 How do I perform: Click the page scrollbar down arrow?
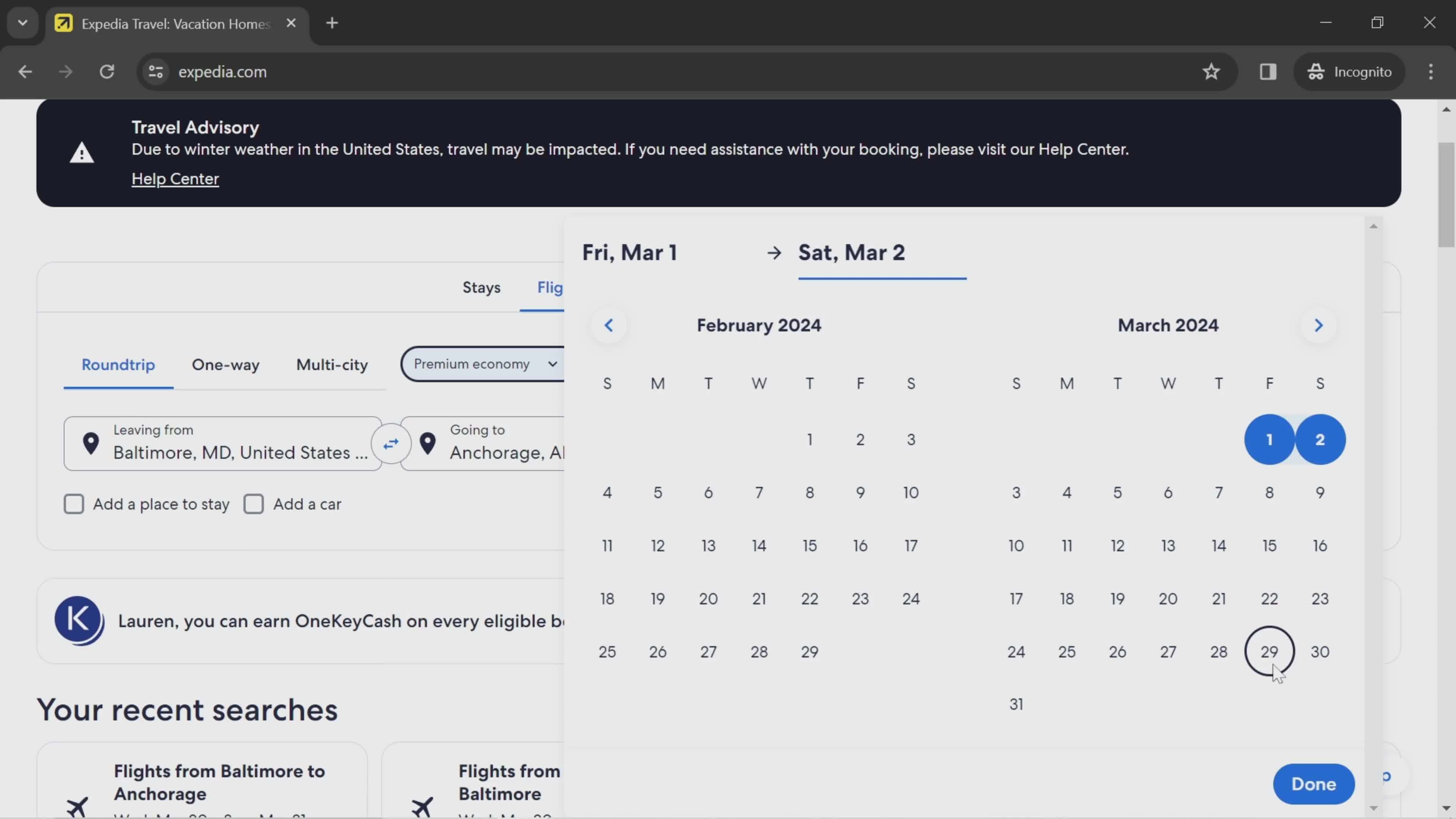point(1447,808)
